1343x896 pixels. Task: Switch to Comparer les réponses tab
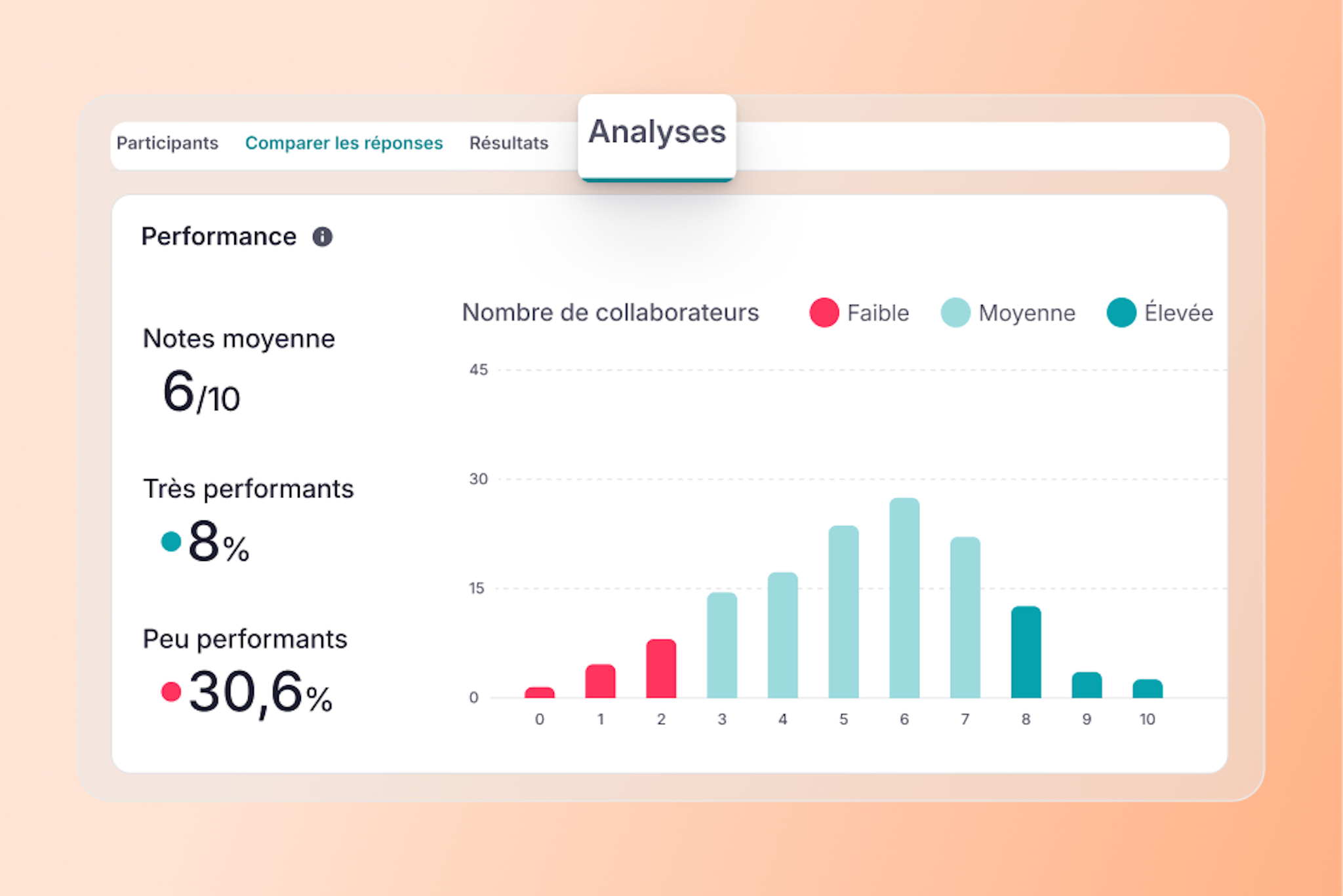click(344, 143)
